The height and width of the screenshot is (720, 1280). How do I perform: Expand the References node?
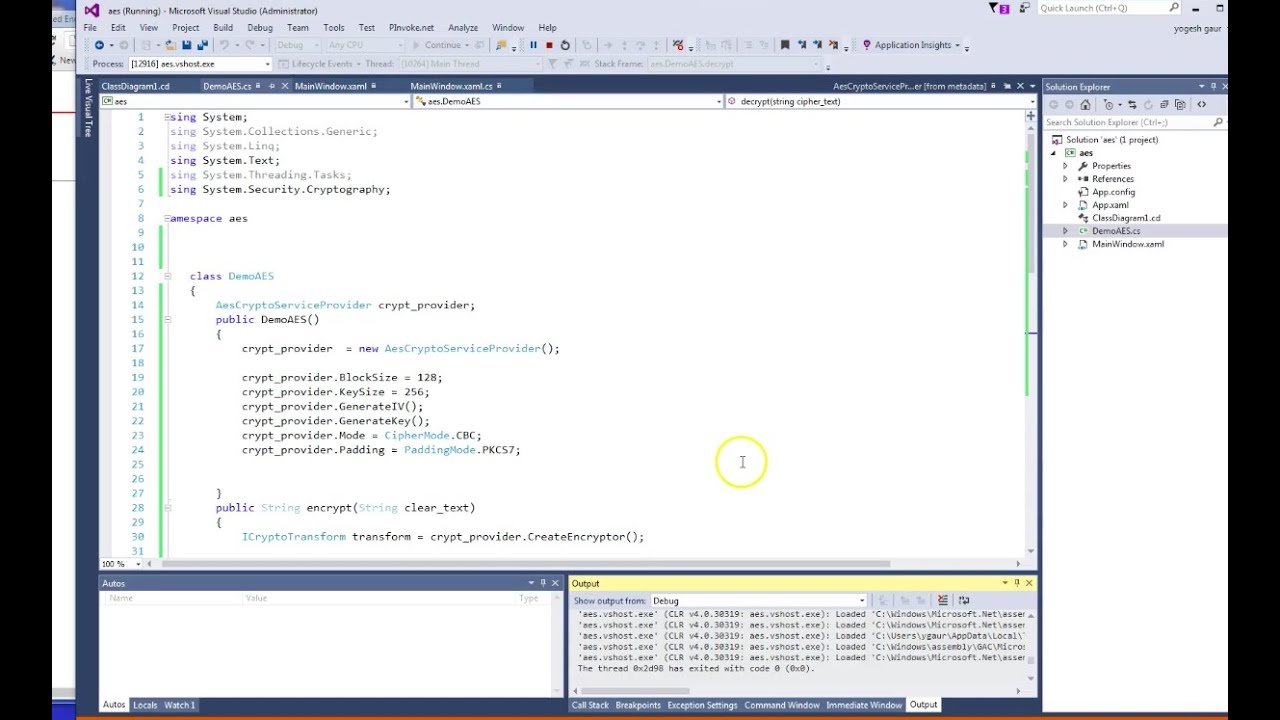(x=1065, y=179)
